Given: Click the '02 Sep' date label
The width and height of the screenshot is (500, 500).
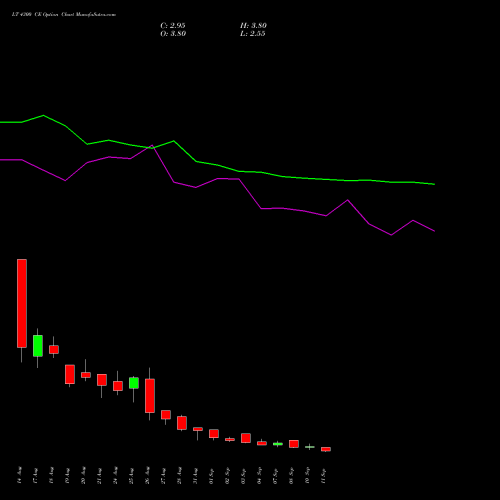Looking at the screenshot, I should [227, 475].
